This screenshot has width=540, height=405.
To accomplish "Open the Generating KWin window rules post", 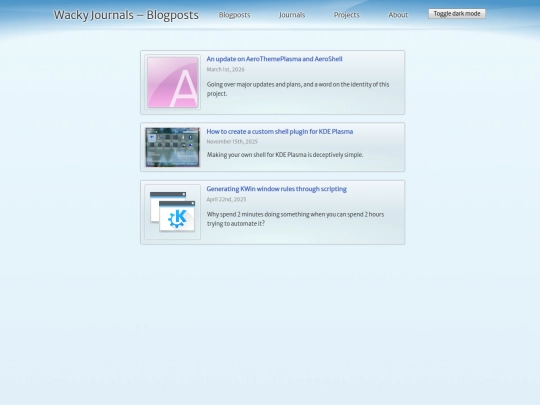I will pyautogui.click(x=277, y=189).
